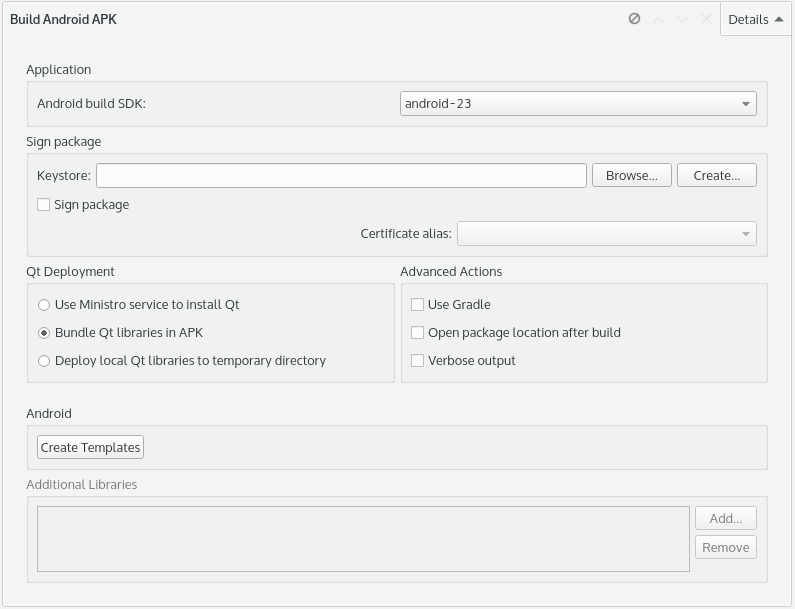
Task: Toggle Open package location after build
Action: click(x=417, y=333)
